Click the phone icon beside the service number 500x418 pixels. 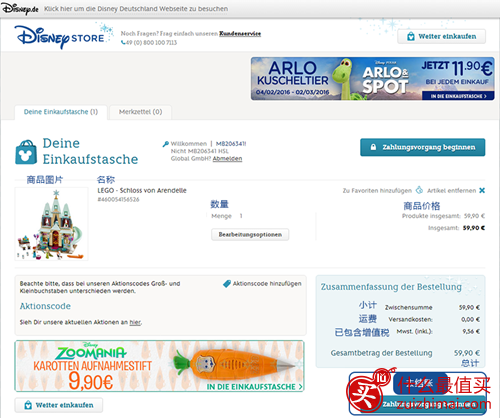pos(123,43)
